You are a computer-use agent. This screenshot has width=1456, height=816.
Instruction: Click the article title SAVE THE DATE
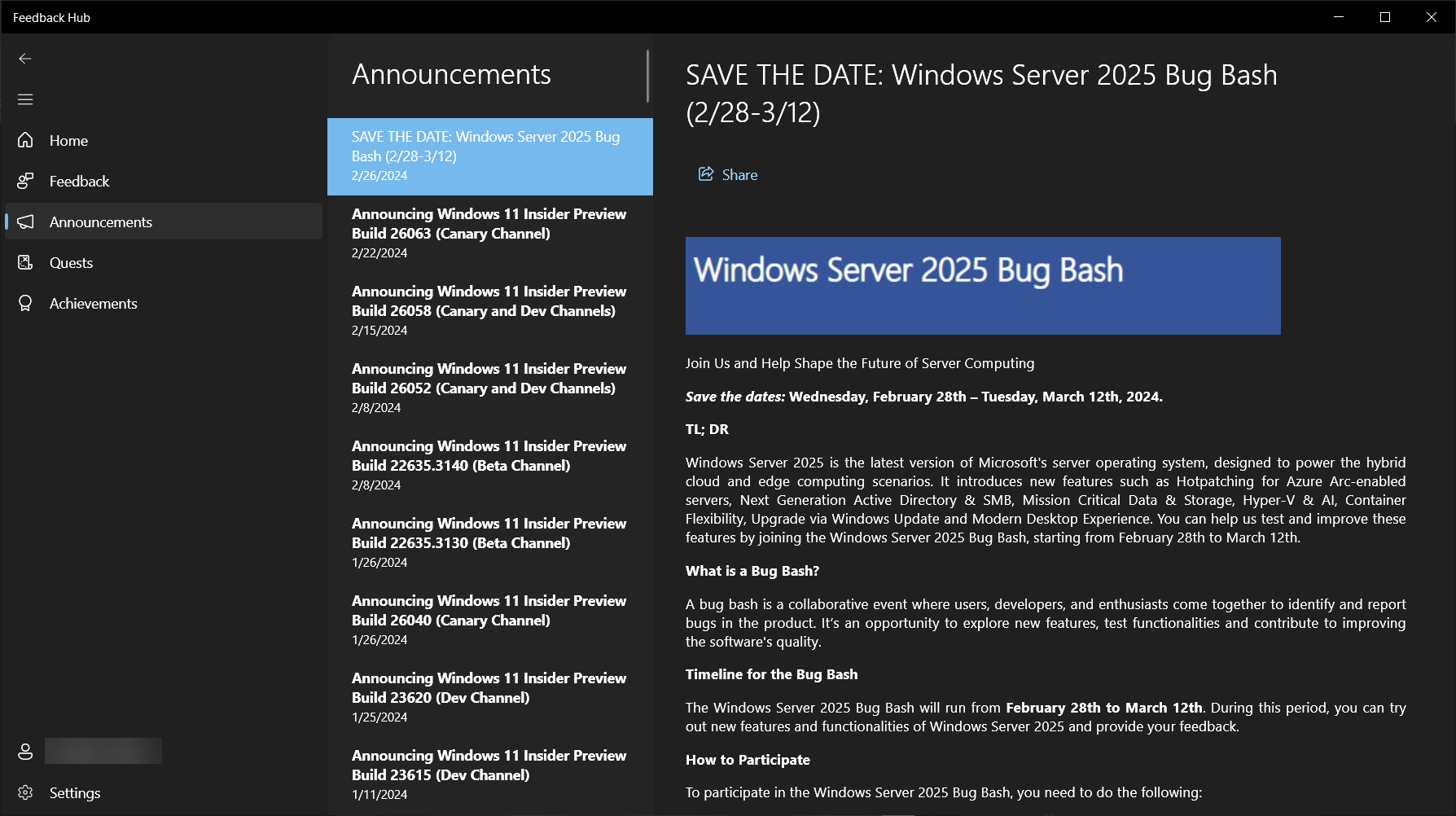coord(981,94)
